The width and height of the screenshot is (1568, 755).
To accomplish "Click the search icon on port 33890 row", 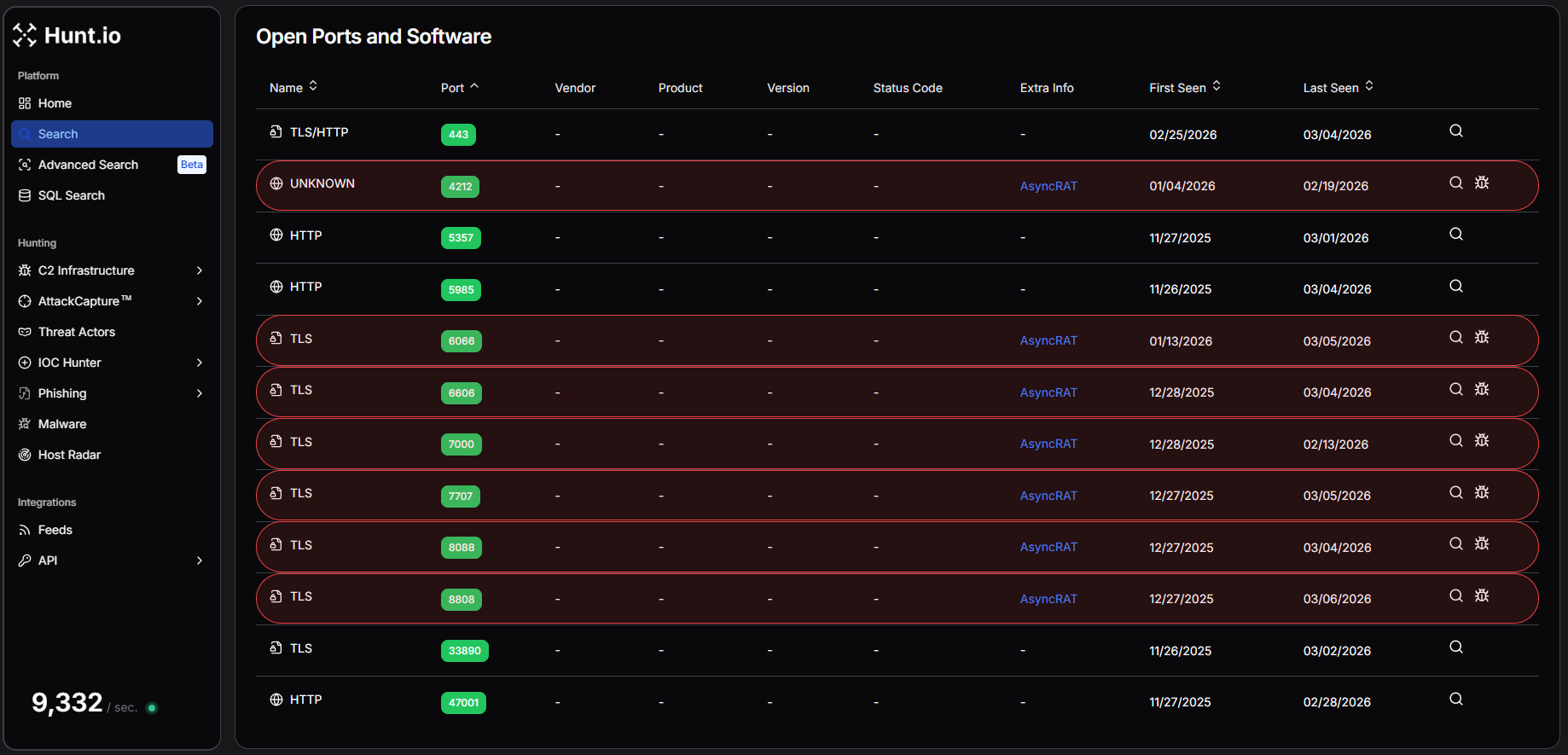I will (1455, 648).
